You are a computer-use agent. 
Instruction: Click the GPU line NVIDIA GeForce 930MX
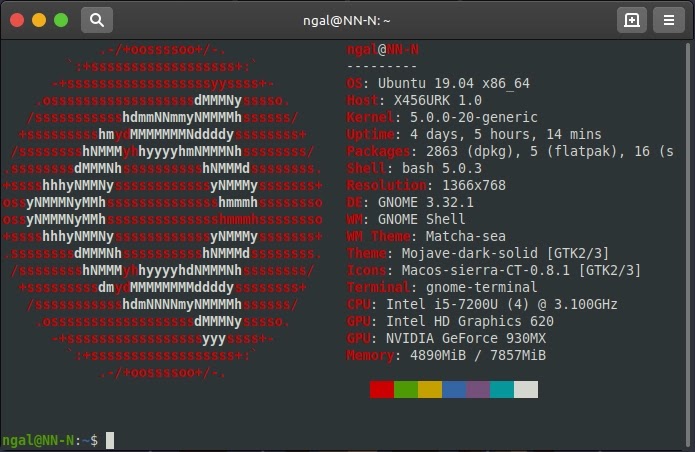tap(446, 339)
